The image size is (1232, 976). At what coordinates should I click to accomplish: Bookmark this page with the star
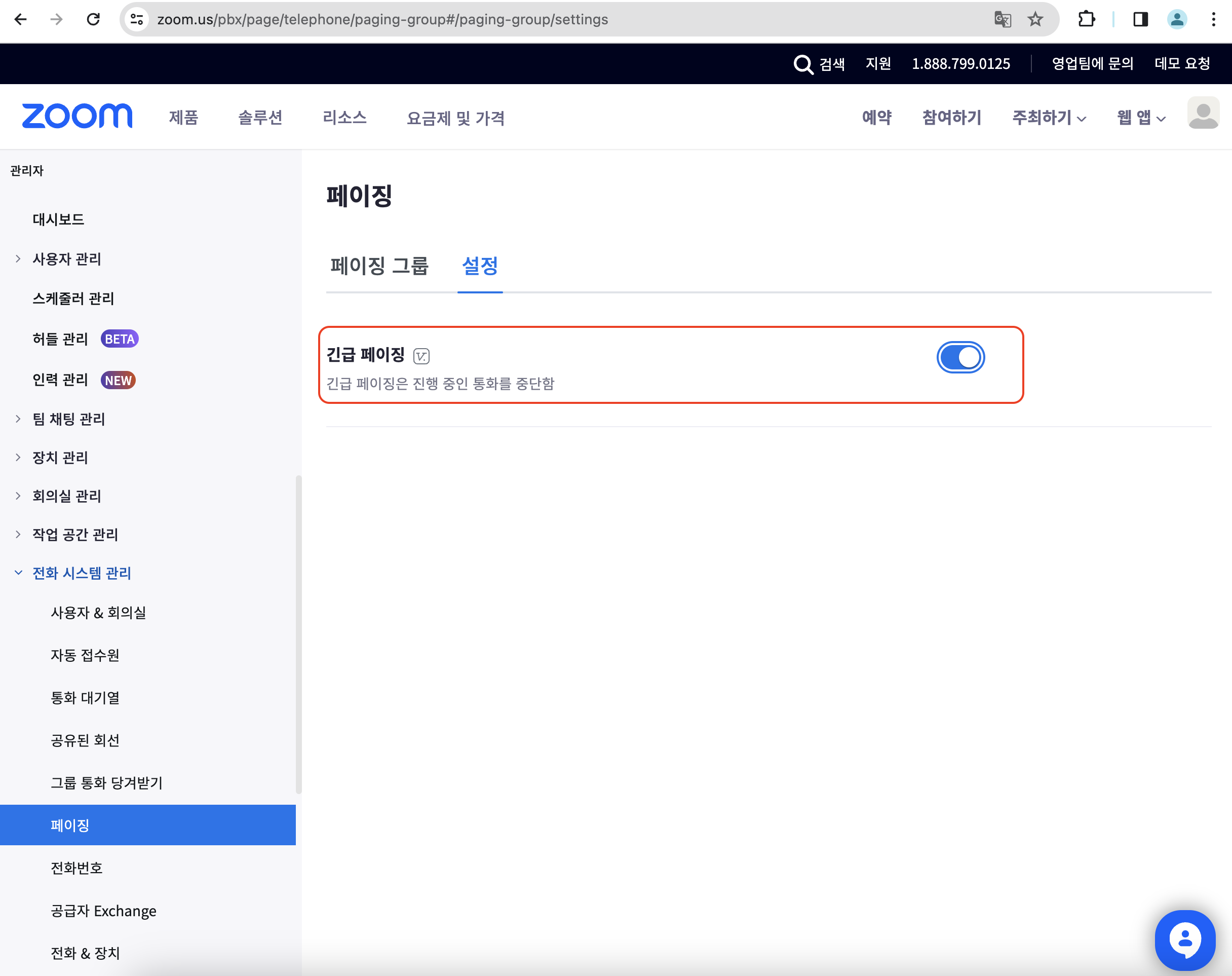point(1035,19)
